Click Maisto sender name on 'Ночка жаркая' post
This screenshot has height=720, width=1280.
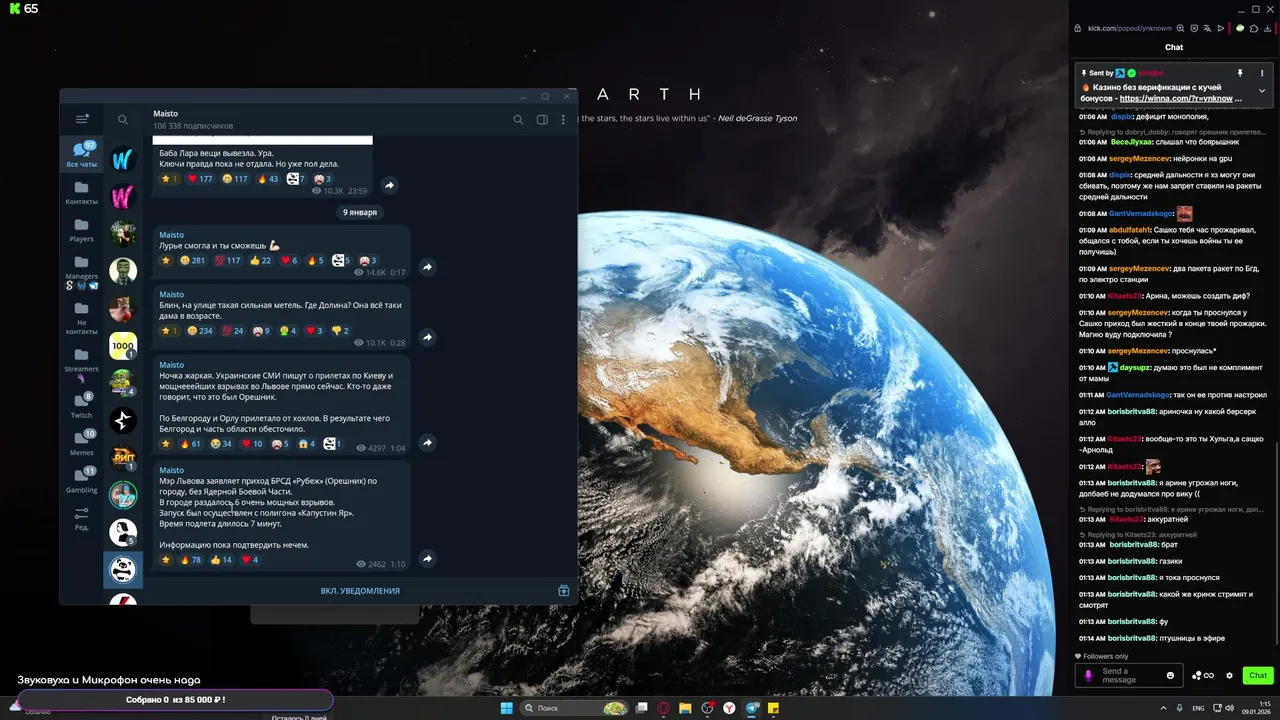tap(172, 365)
